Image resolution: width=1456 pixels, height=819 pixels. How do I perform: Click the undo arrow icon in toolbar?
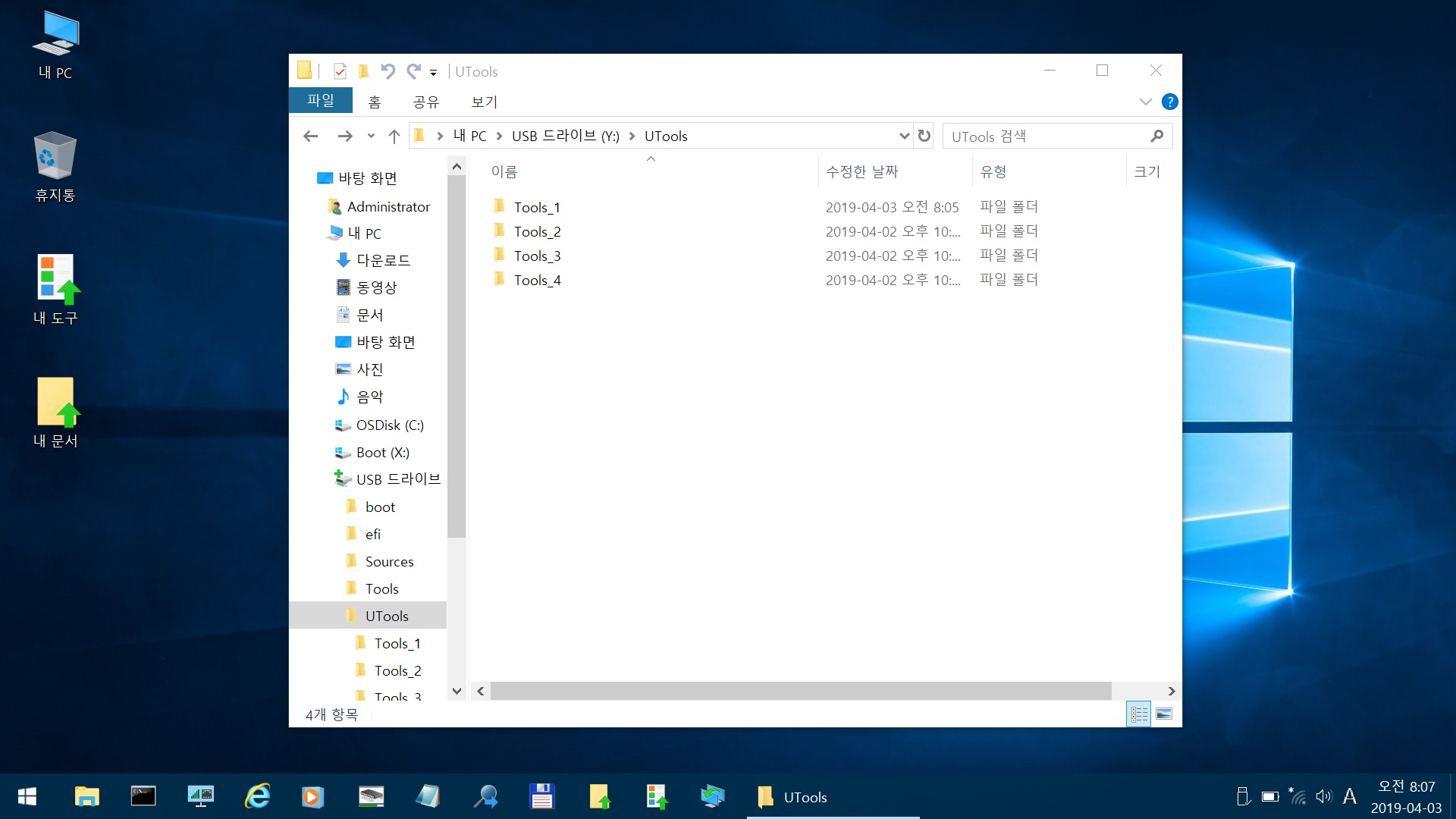(389, 71)
